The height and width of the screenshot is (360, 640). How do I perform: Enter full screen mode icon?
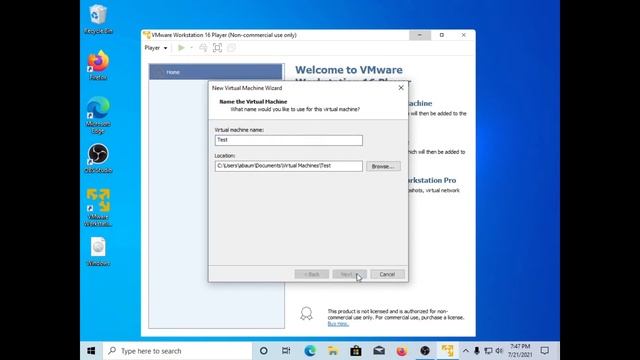click(217, 48)
